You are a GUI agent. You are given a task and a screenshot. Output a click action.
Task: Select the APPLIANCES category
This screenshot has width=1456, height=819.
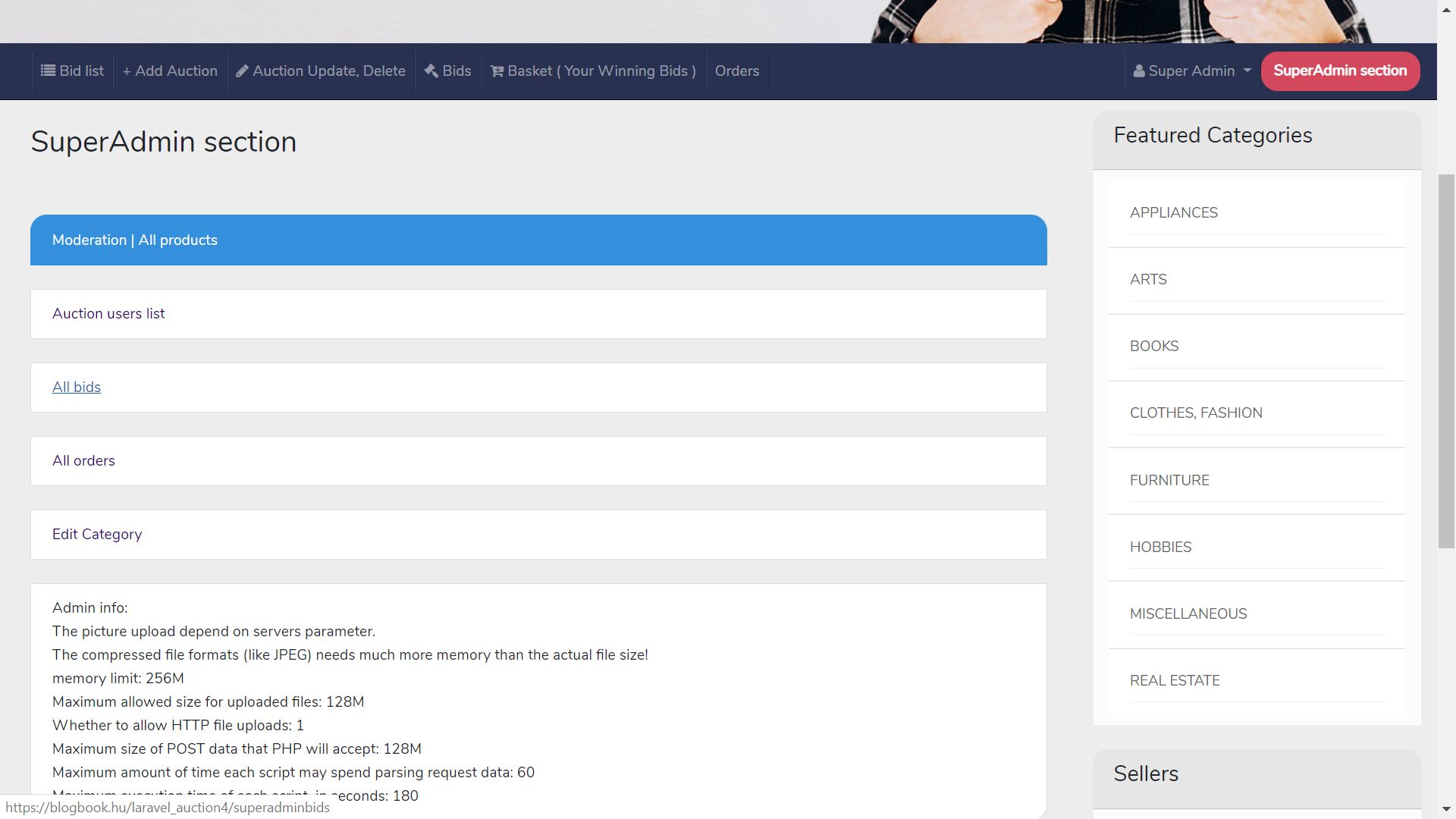pos(1173,212)
